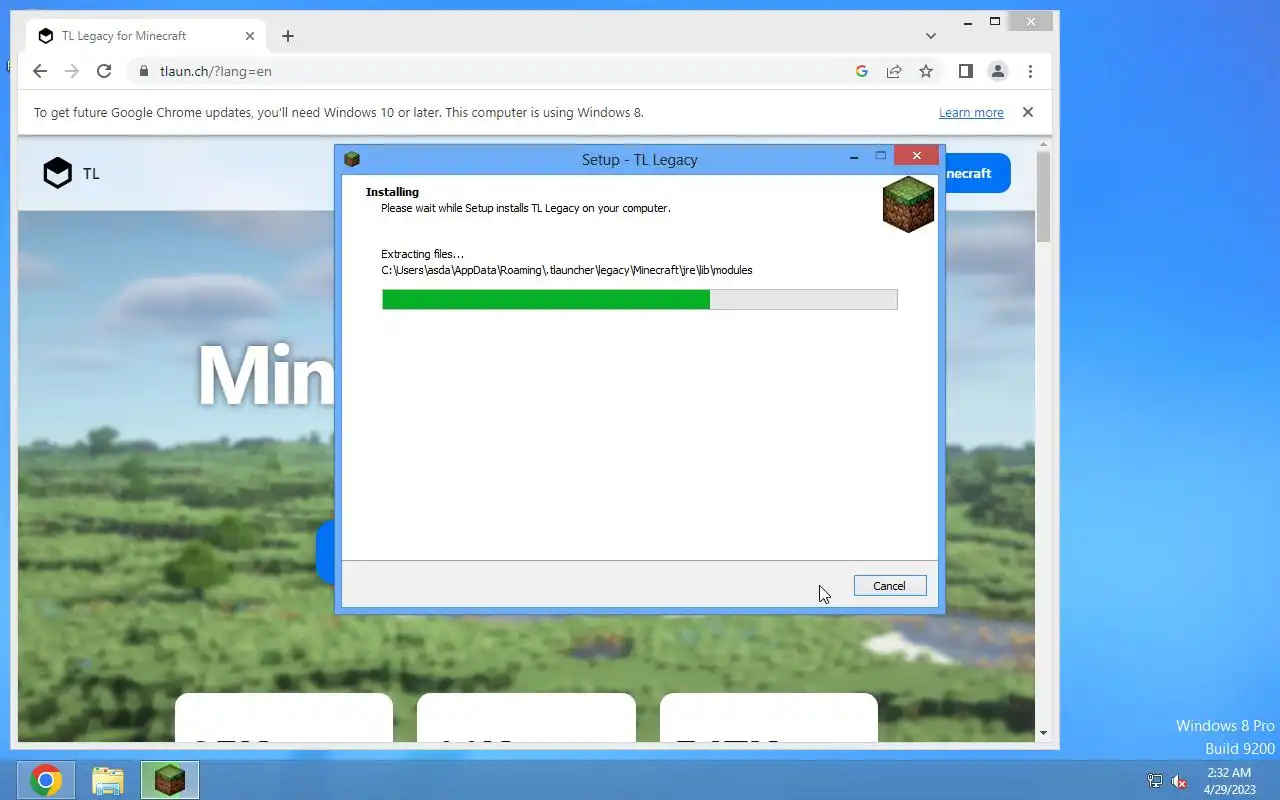Screen dimensions: 1280x800
Task: Click Learn more in the update notice
Action: click(x=971, y=113)
